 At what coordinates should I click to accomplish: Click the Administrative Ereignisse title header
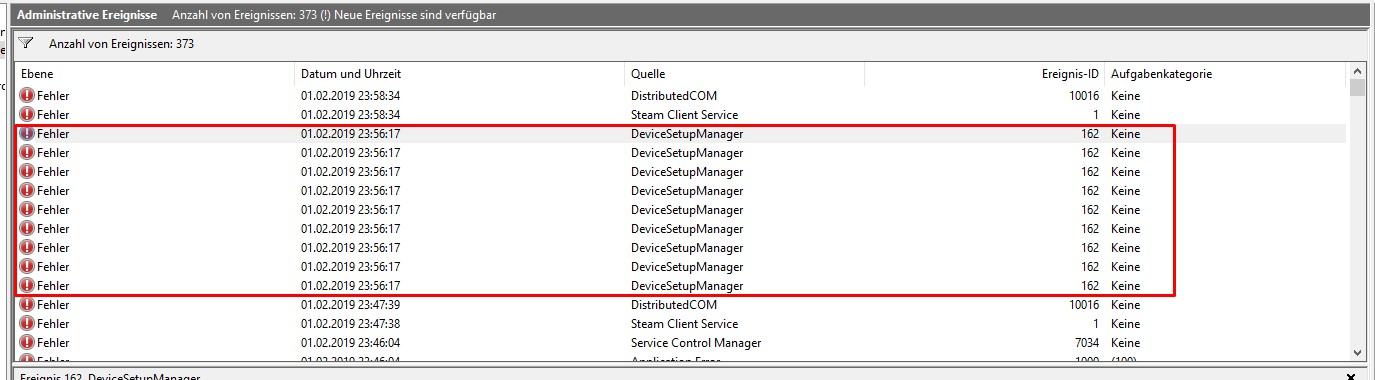click(x=87, y=15)
